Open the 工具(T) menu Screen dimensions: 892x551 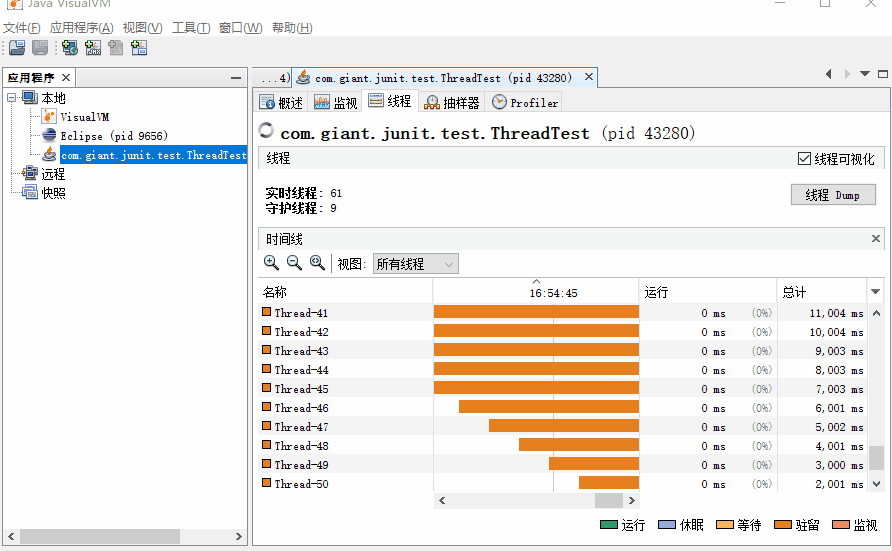pyautogui.click(x=191, y=28)
